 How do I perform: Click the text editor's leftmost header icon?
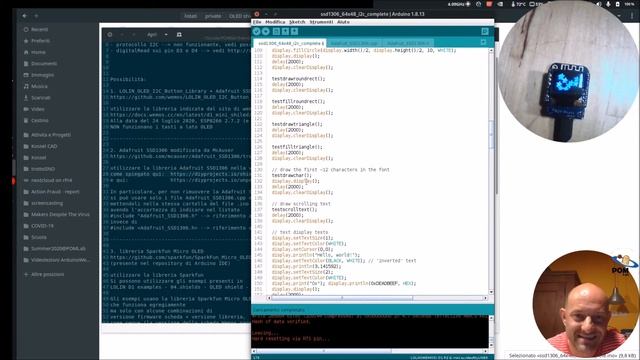tap(110, 35)
